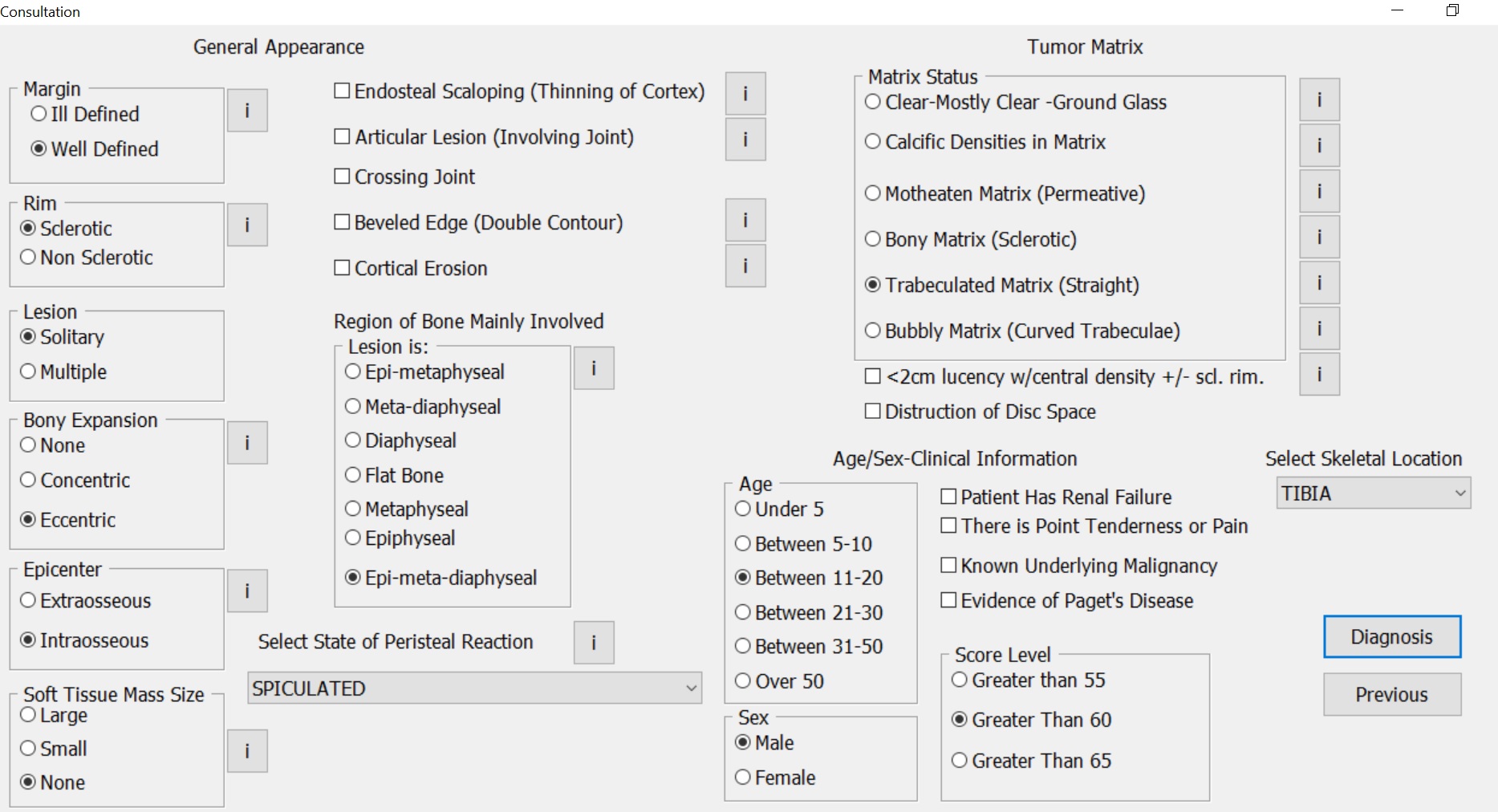This screenshot has width=1498, height=812.
Task: Set age to Between 21-30
Action: tap(809, 612)
